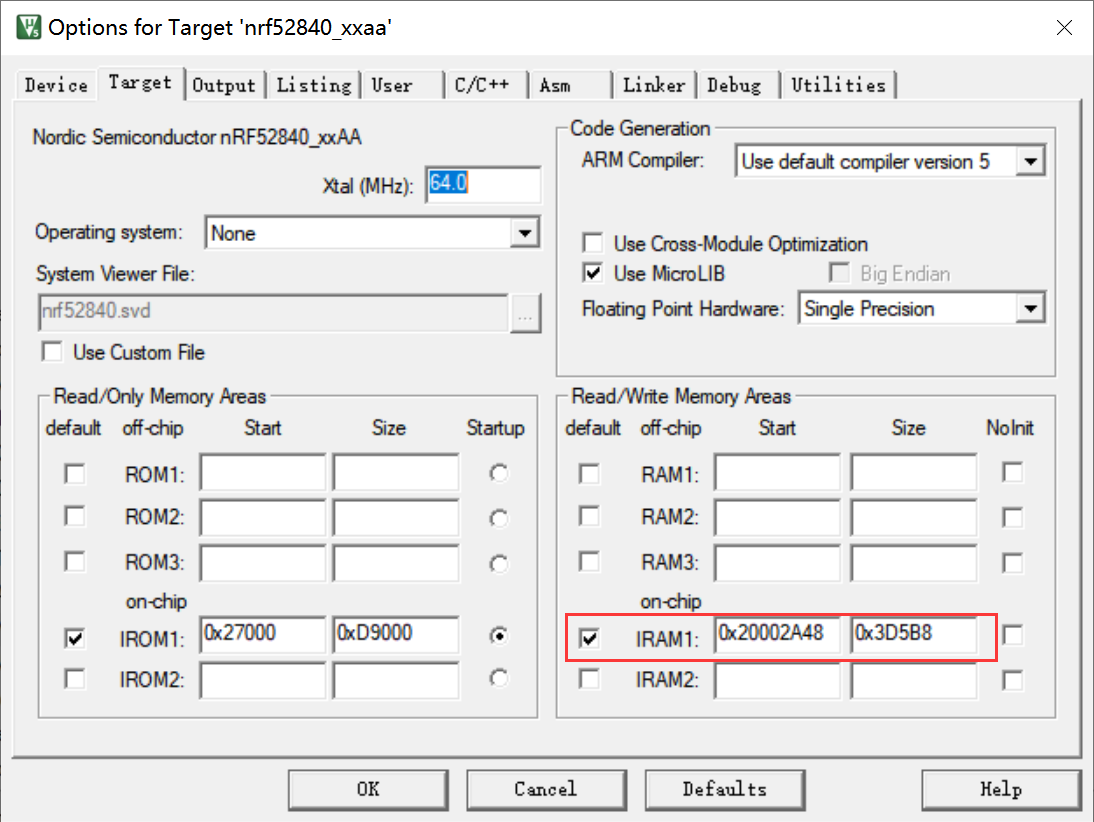
Task: Click the IROM1 Start field 0x27000
Action: [263, 634]
